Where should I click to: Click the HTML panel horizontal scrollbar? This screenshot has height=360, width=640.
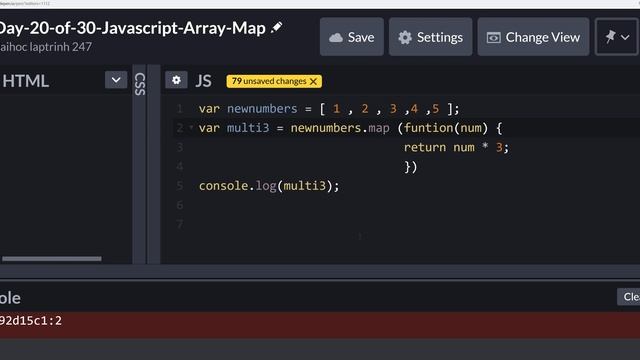click(x=52, y=258)
